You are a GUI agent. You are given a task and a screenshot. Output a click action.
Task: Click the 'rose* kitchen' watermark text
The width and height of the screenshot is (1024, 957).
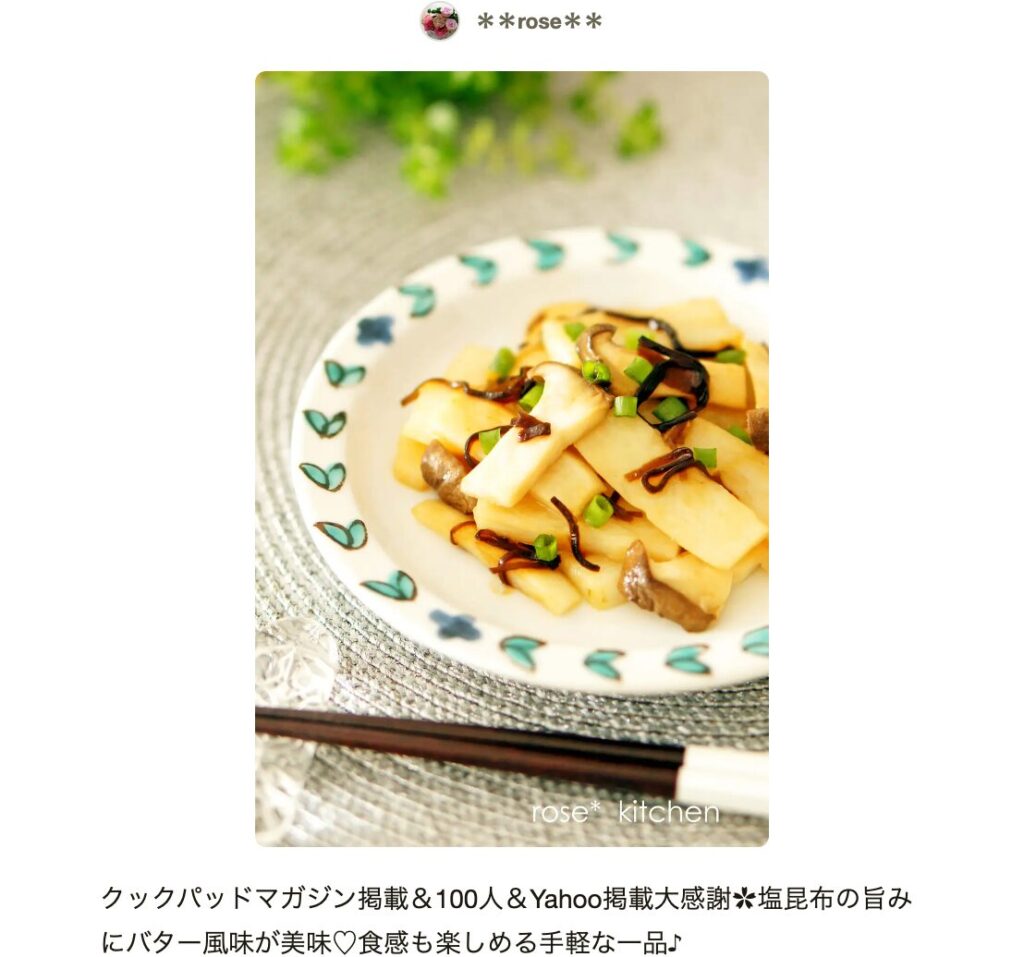625,812
